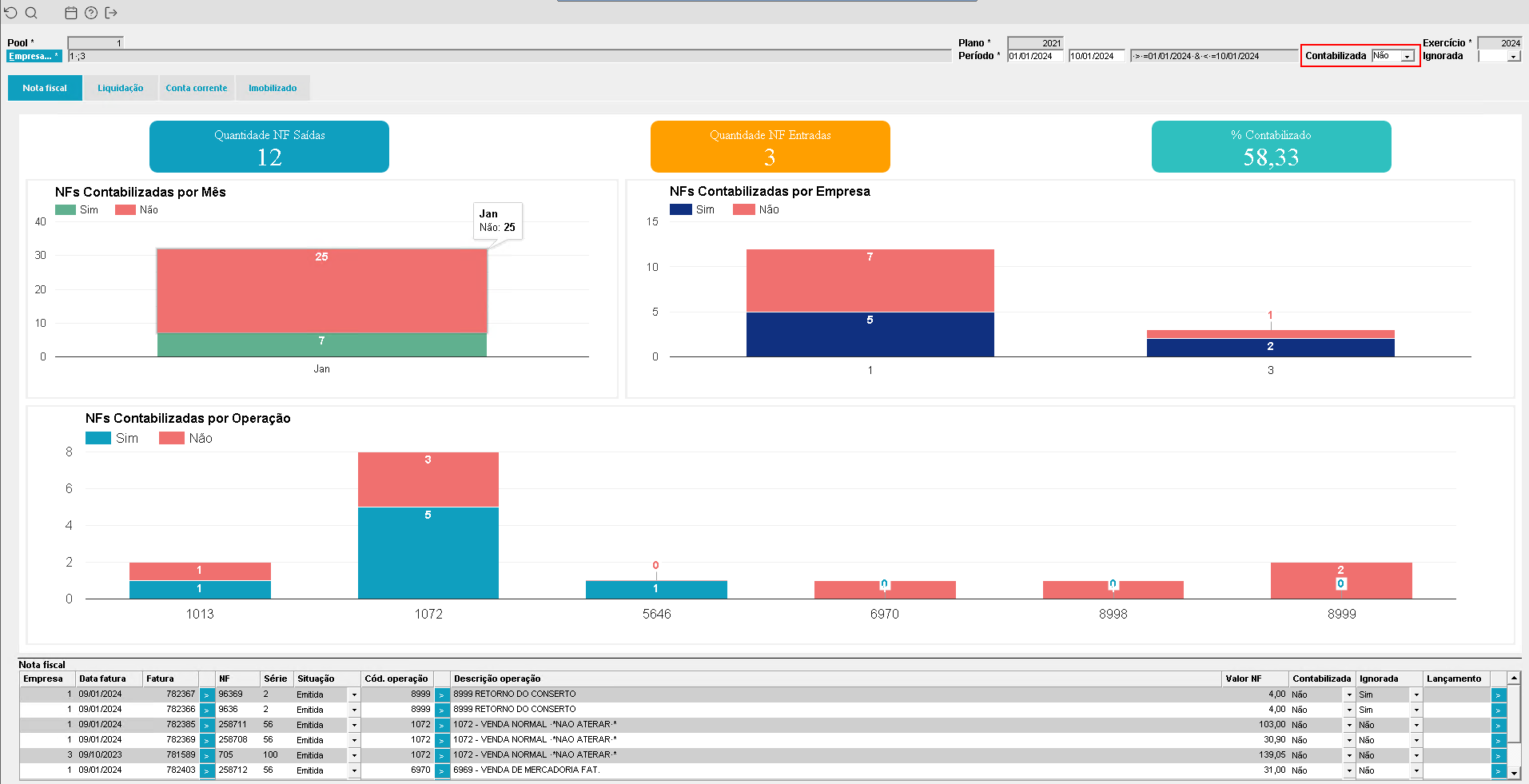Expand Situação dropdown for fatura 782367
The height and width of the screenshot is (784, 1529).
tap(354, 694)
